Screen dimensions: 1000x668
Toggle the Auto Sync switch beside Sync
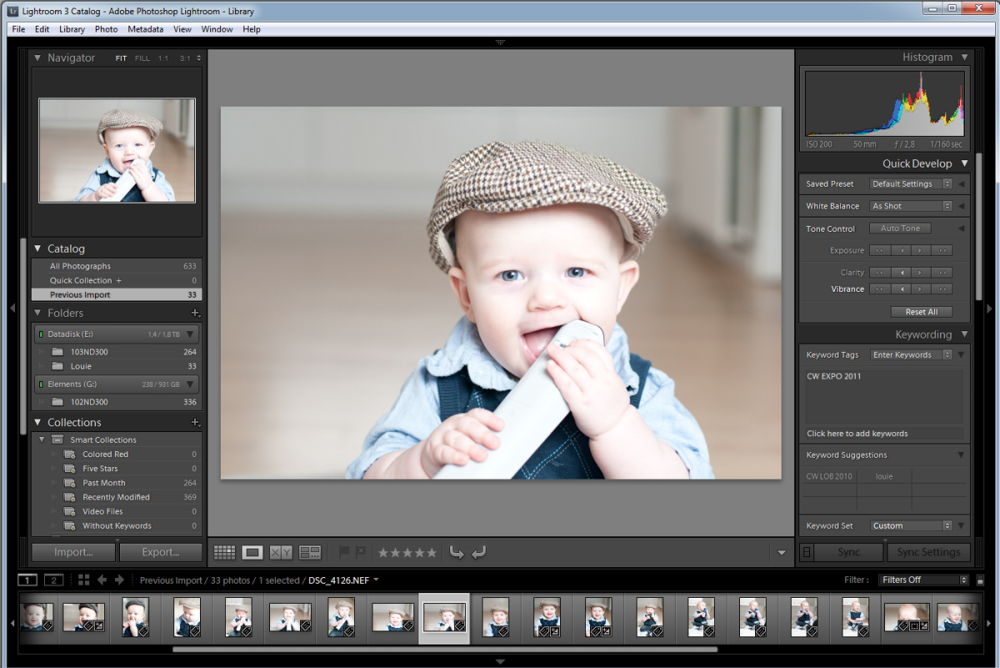[x=807, y=552]
